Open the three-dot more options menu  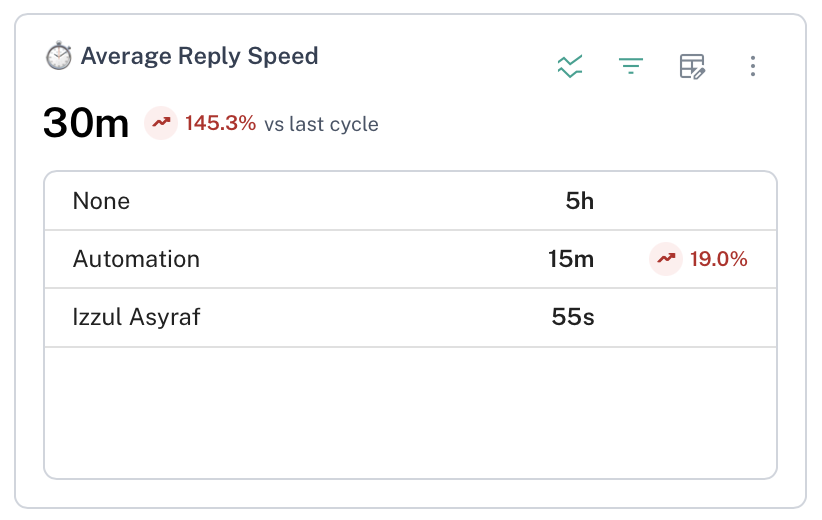(x=753, y=67)
